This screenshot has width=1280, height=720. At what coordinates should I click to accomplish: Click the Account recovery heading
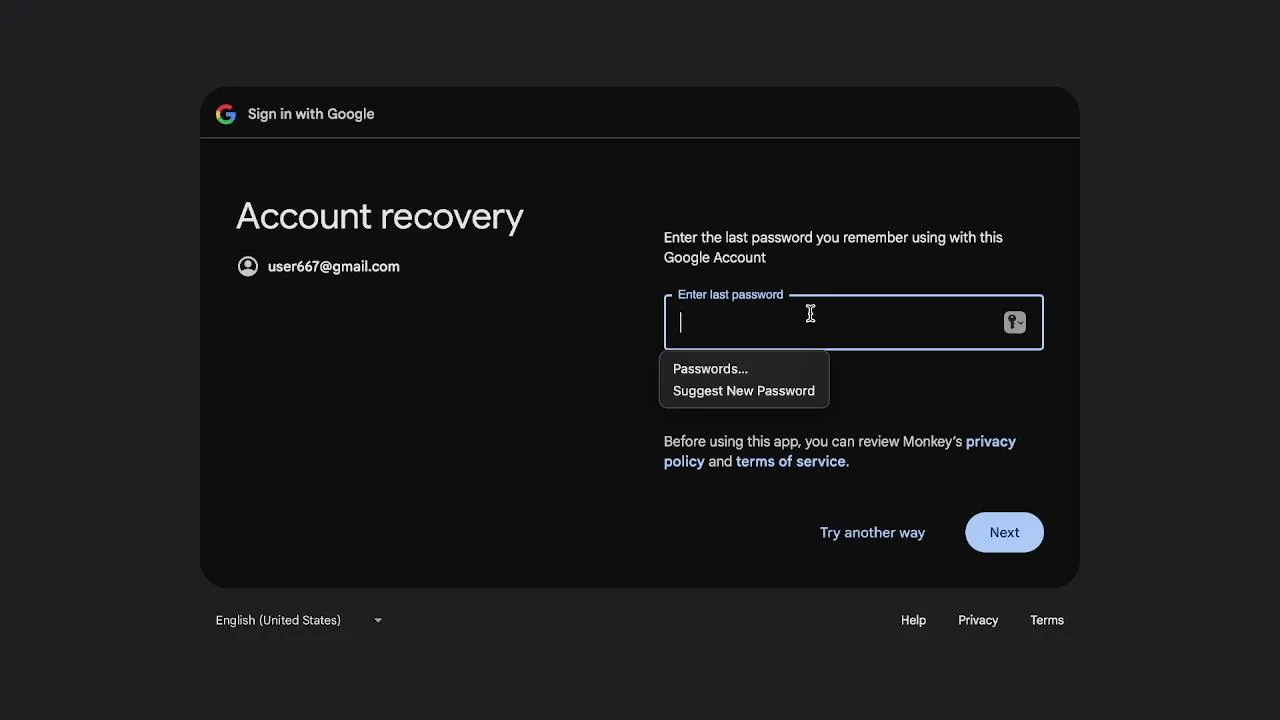(x=380, y=216)
